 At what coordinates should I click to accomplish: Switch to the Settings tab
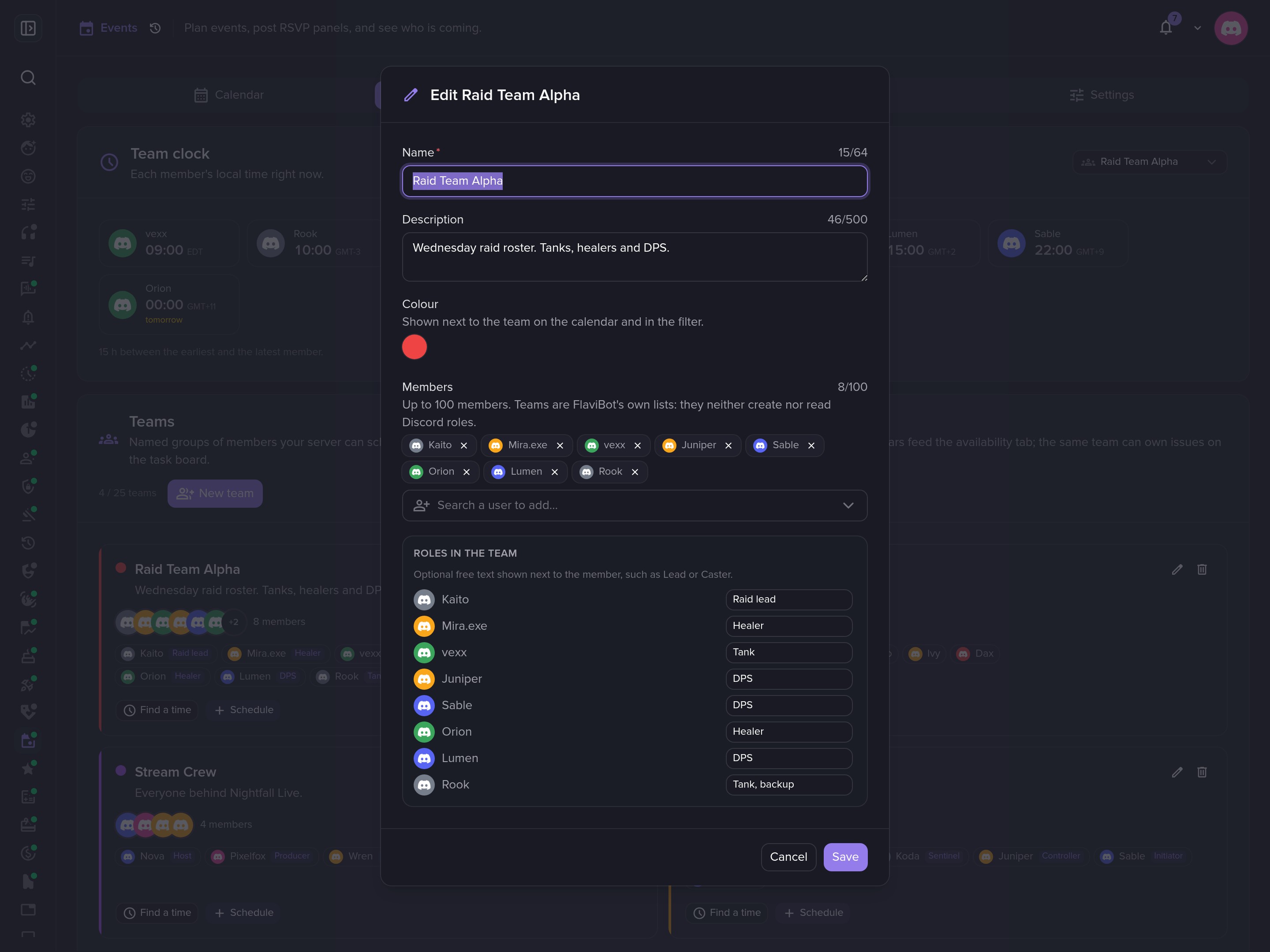click(x=1102, y=95)
